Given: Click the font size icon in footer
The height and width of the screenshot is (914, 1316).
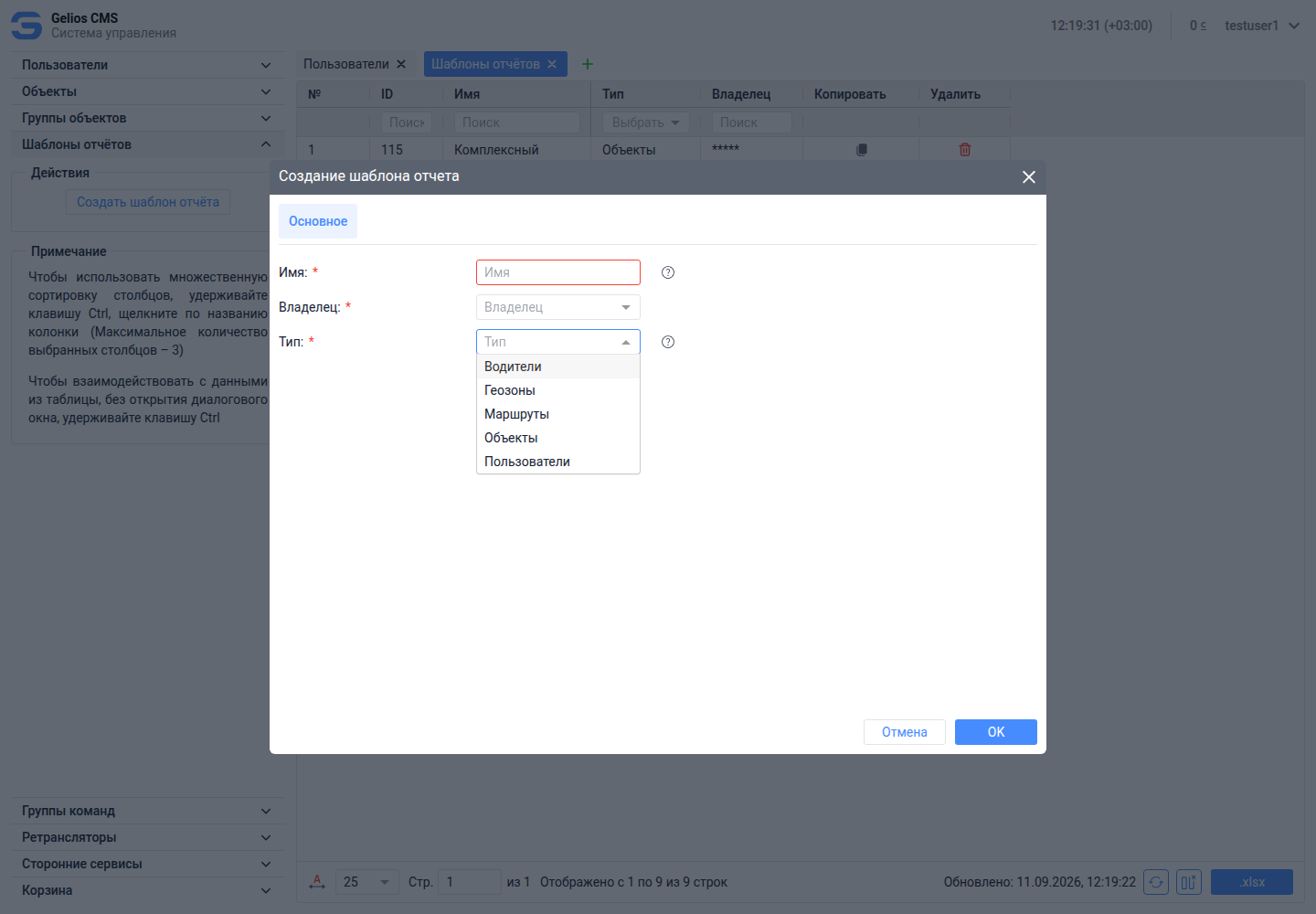Looking at the screenshot, I should point(317,882).
